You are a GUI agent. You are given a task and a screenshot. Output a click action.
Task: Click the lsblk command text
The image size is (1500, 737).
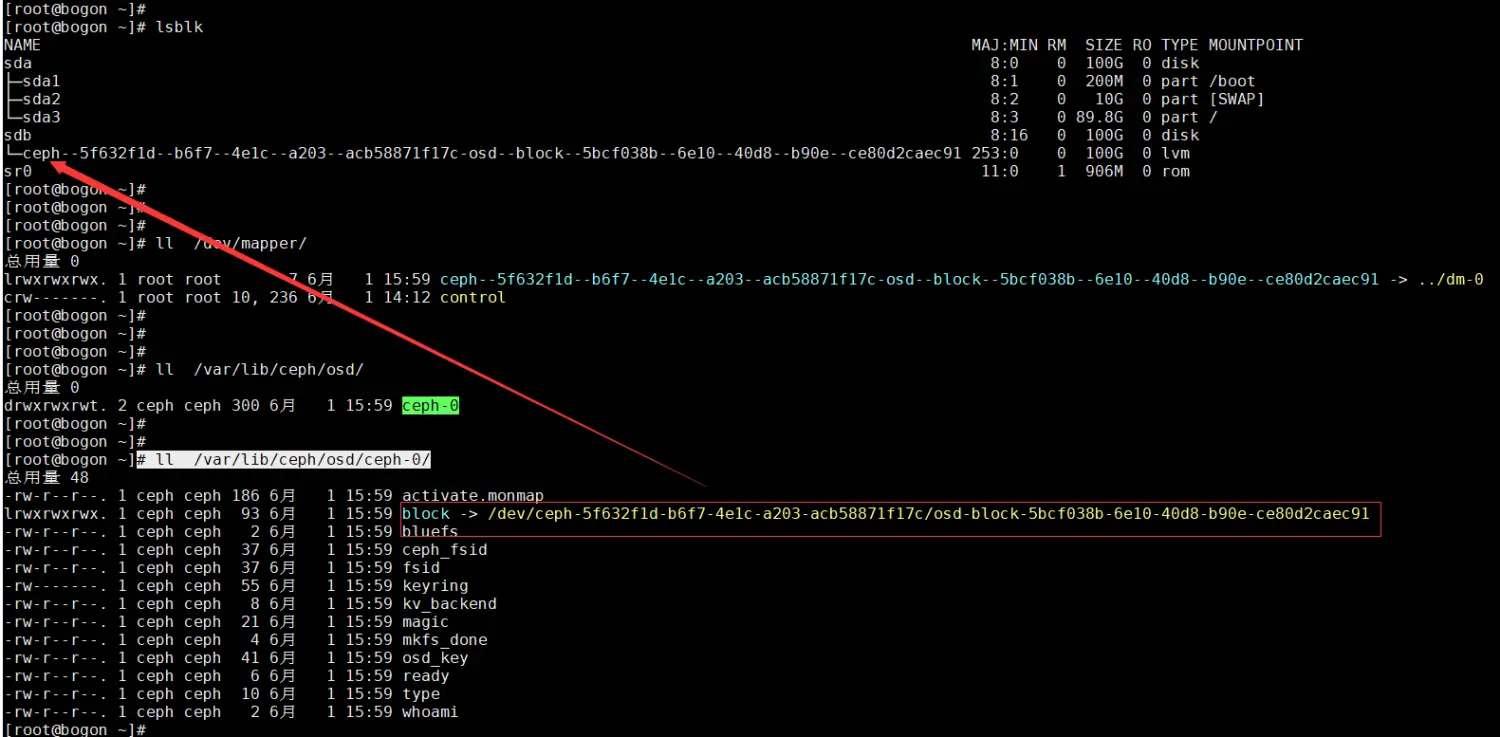pyautogui.click(x=179, y=27)
